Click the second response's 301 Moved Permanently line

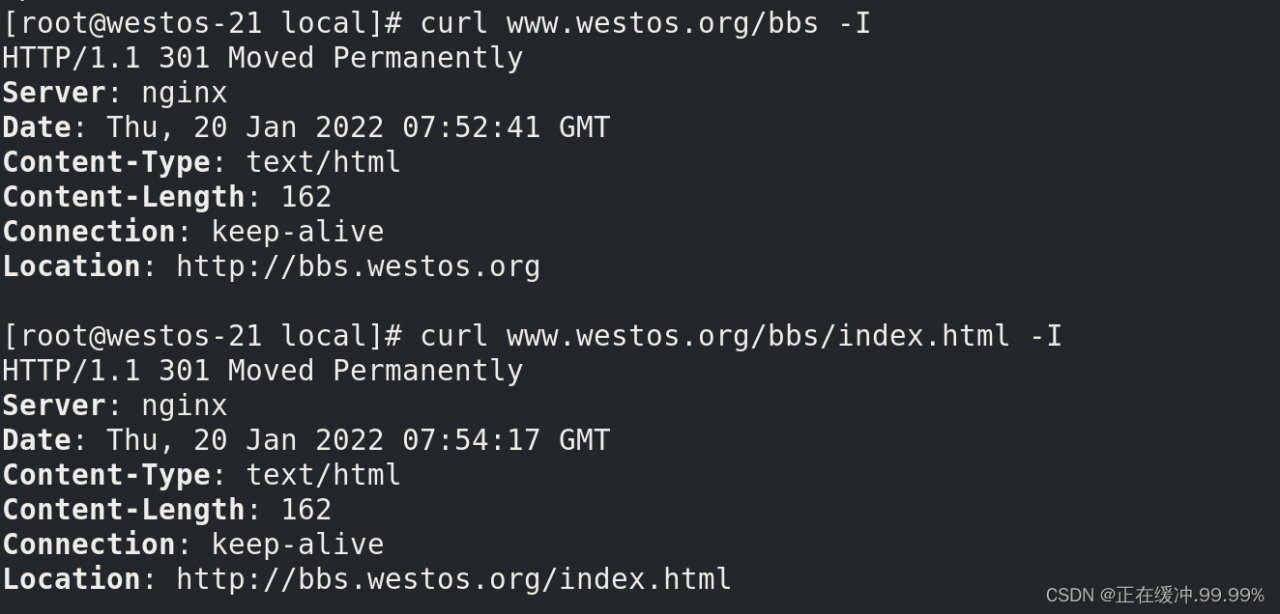click(x=262, y=371)
